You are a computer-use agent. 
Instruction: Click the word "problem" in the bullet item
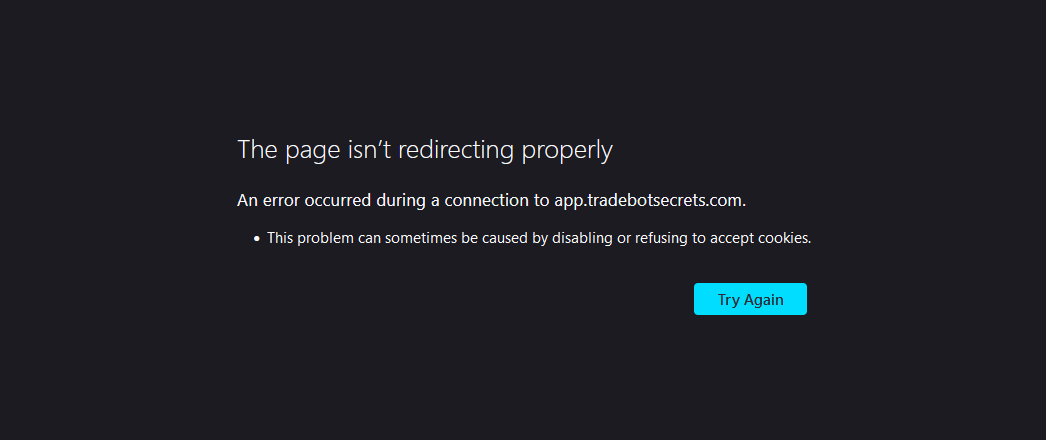click(x=326, y=238)
